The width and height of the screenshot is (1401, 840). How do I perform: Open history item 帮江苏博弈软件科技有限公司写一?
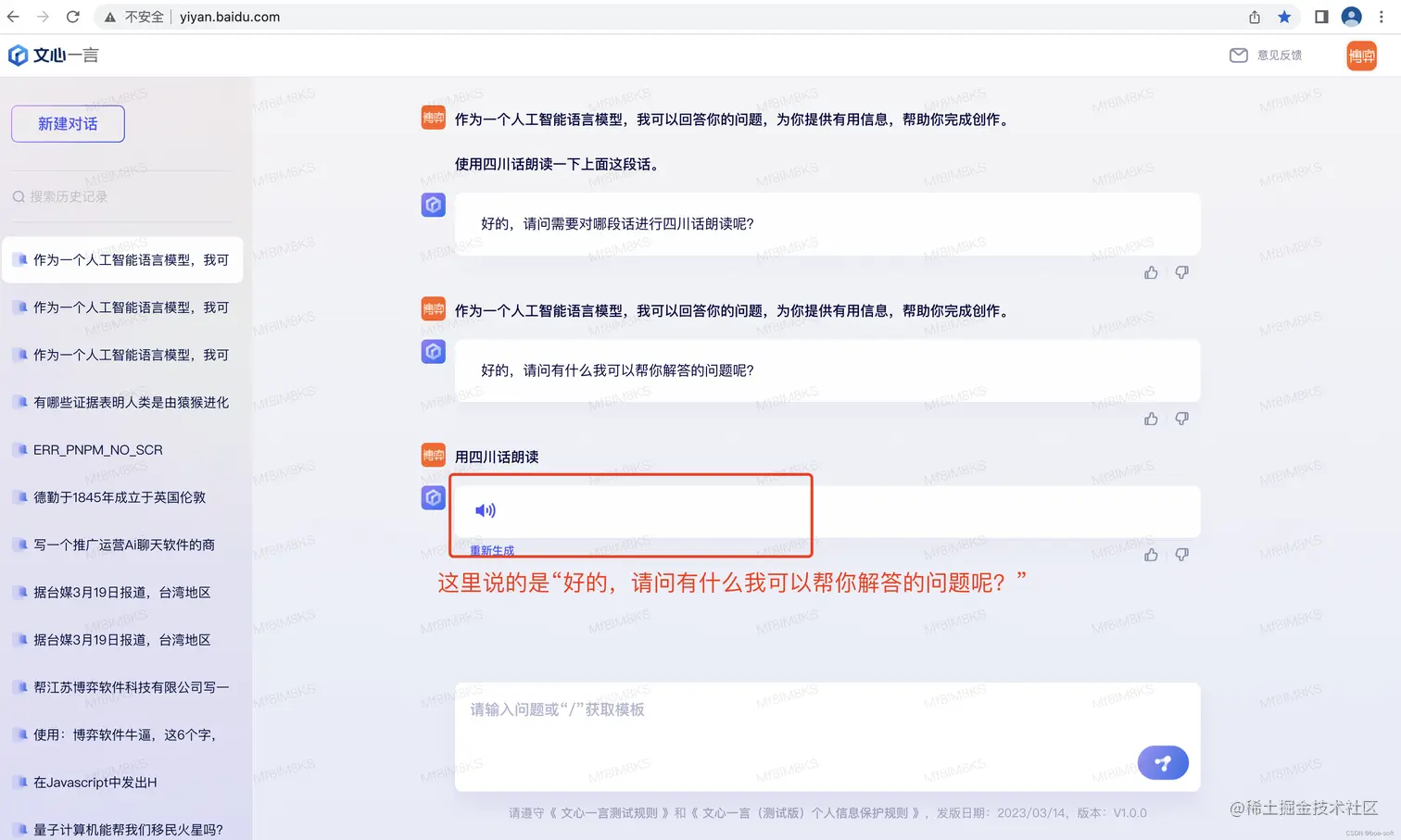click(122, 687)
